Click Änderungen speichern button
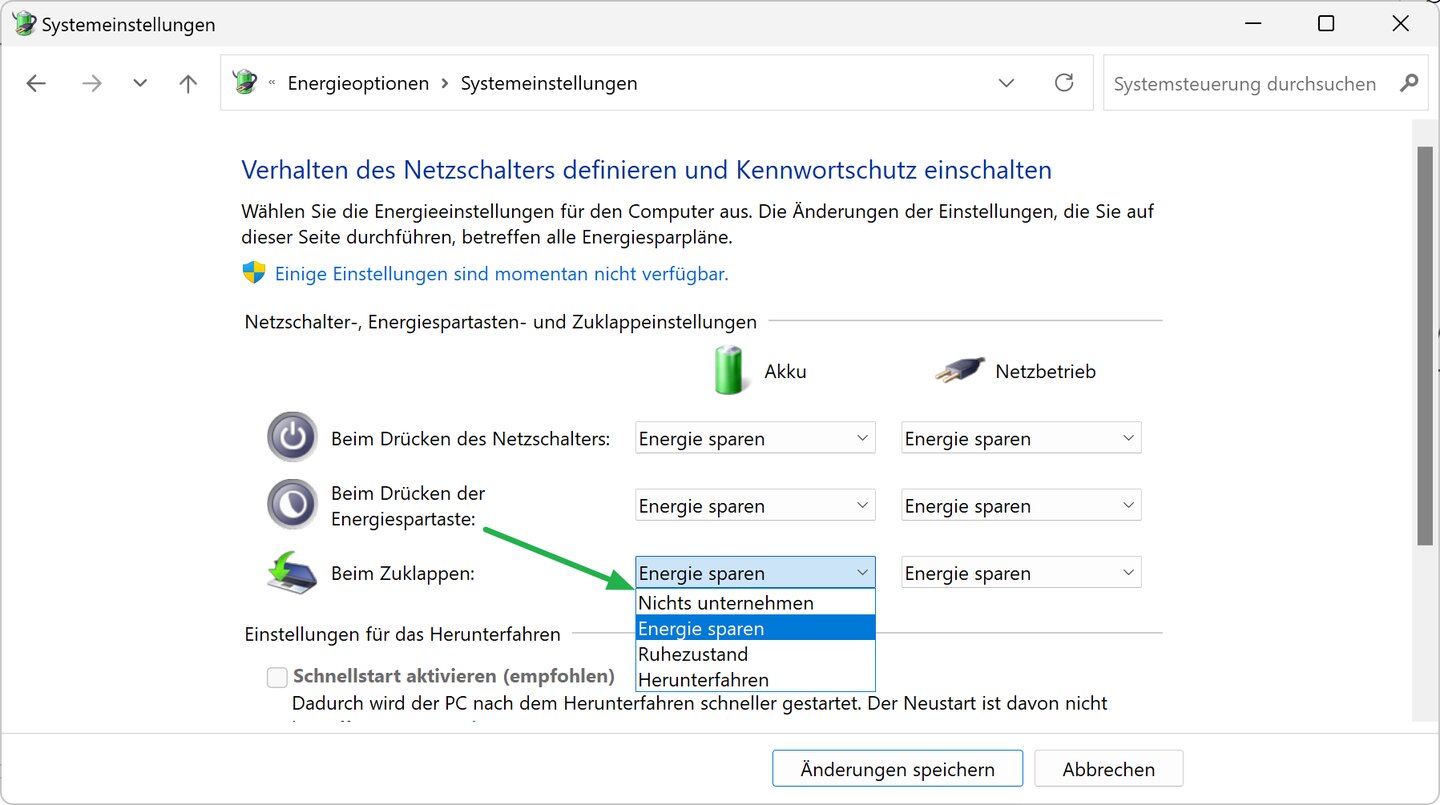Screen dimensions: 1440x805 (897, 769)
